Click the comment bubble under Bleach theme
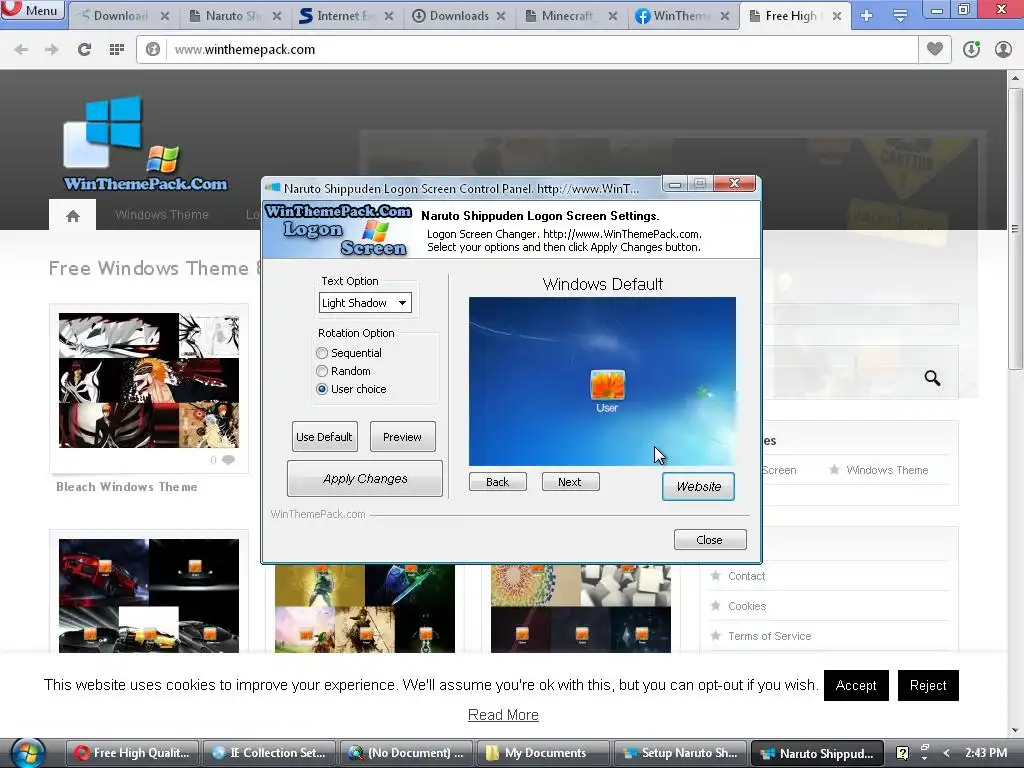 tap(228, 460)
